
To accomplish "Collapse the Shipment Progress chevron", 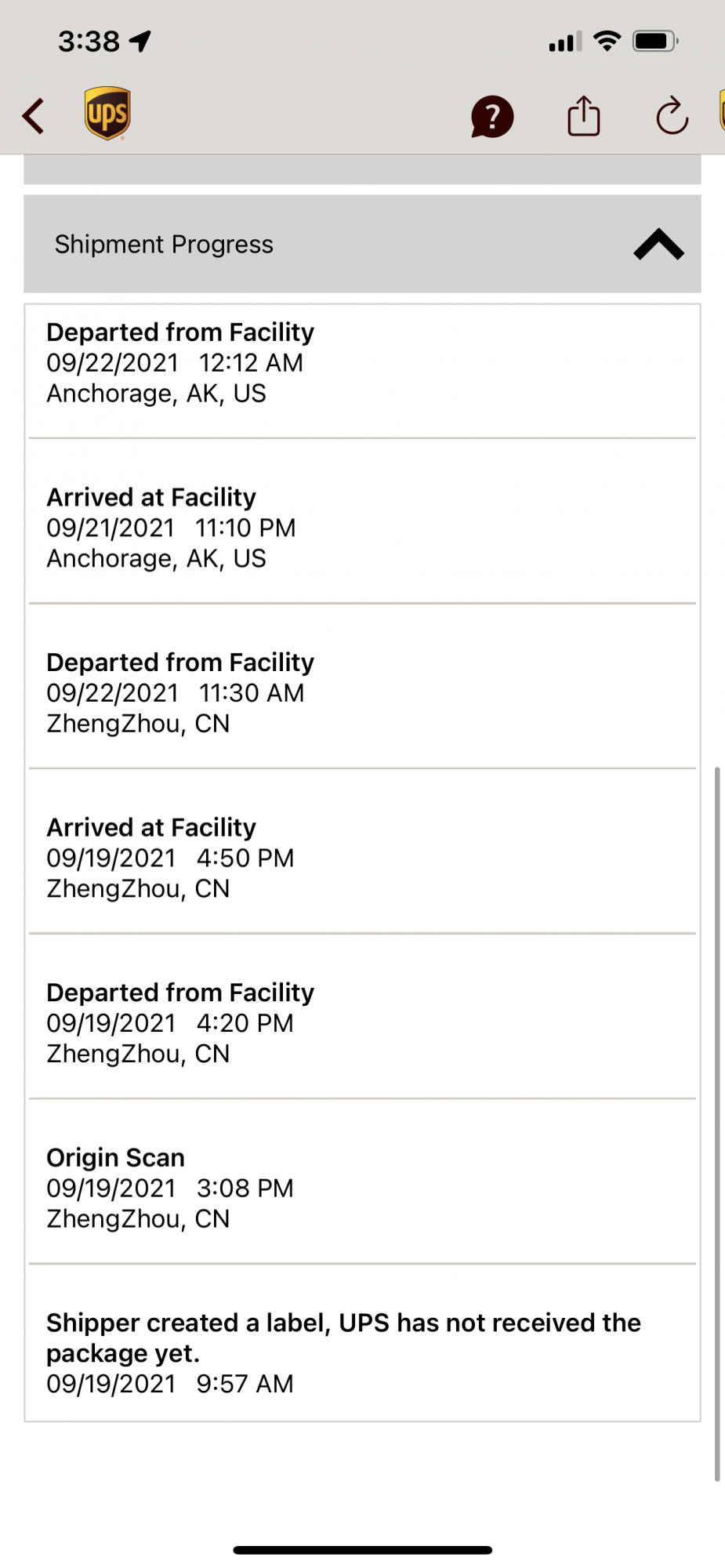I will coord(658,245).
